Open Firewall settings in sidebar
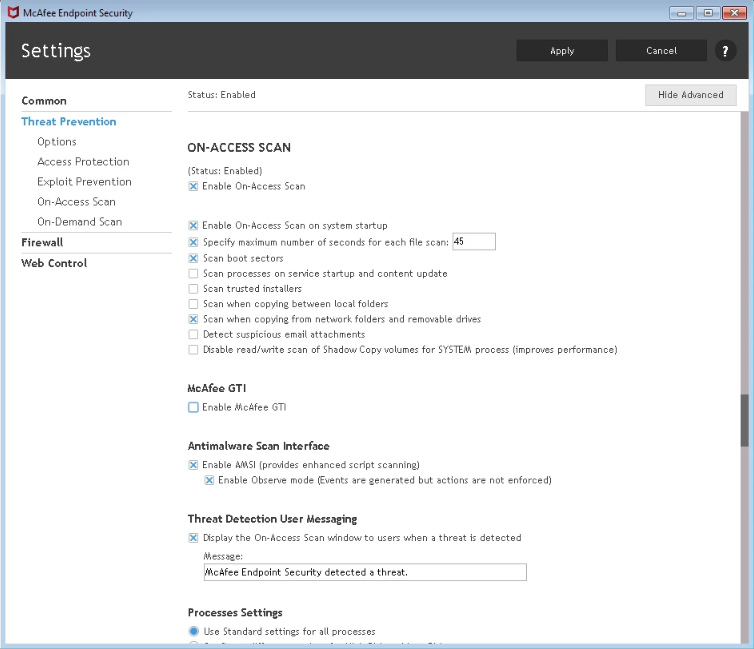 (42, 242)
